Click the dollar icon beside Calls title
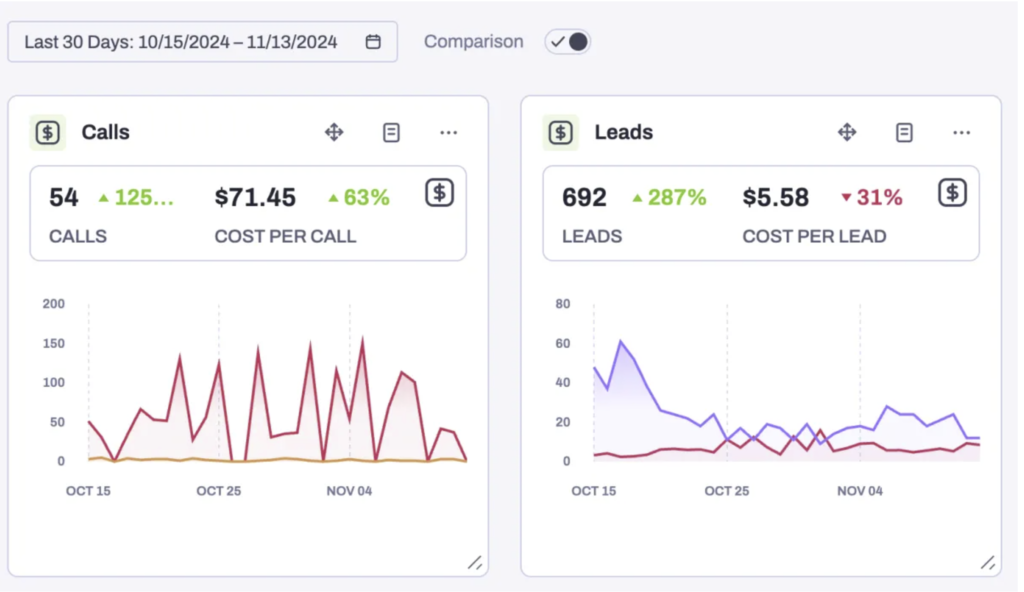Image resolution: width=1024 pixels, height=592 pixels. coord(48,133)
